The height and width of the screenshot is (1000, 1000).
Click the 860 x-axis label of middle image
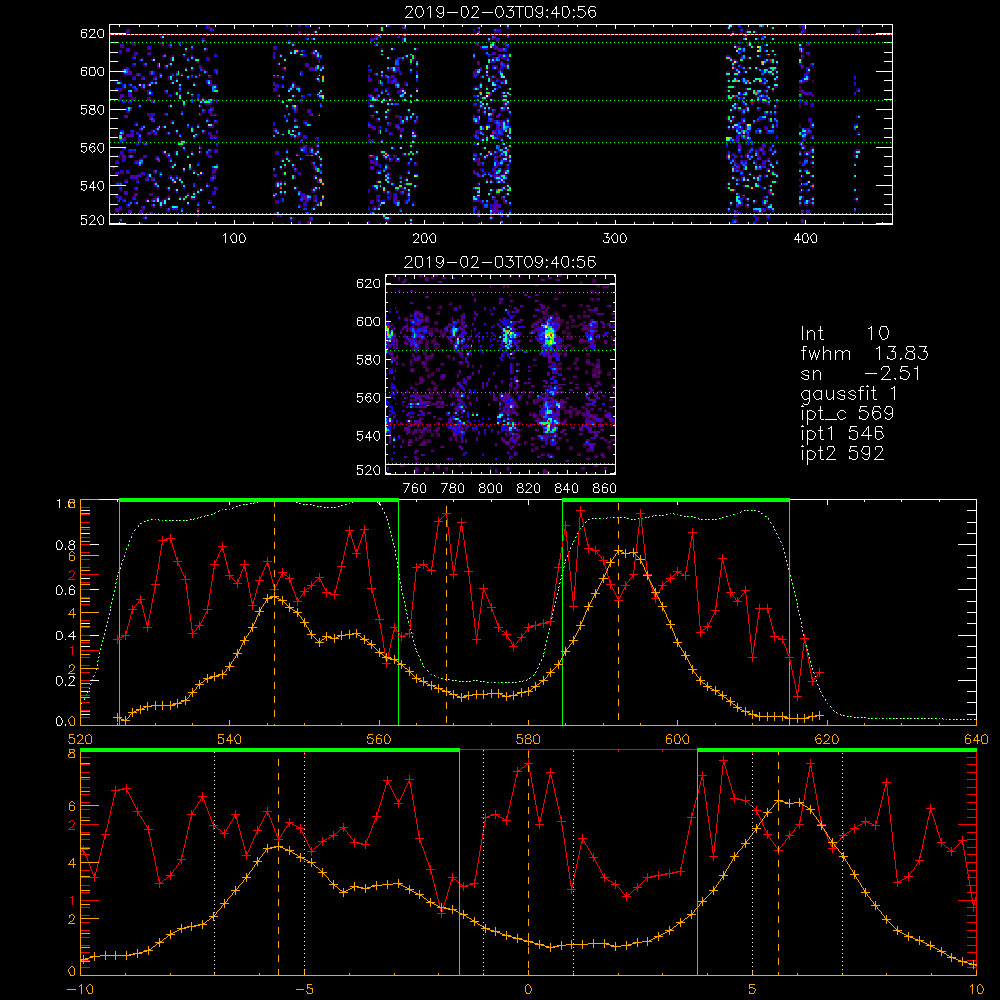605,489
